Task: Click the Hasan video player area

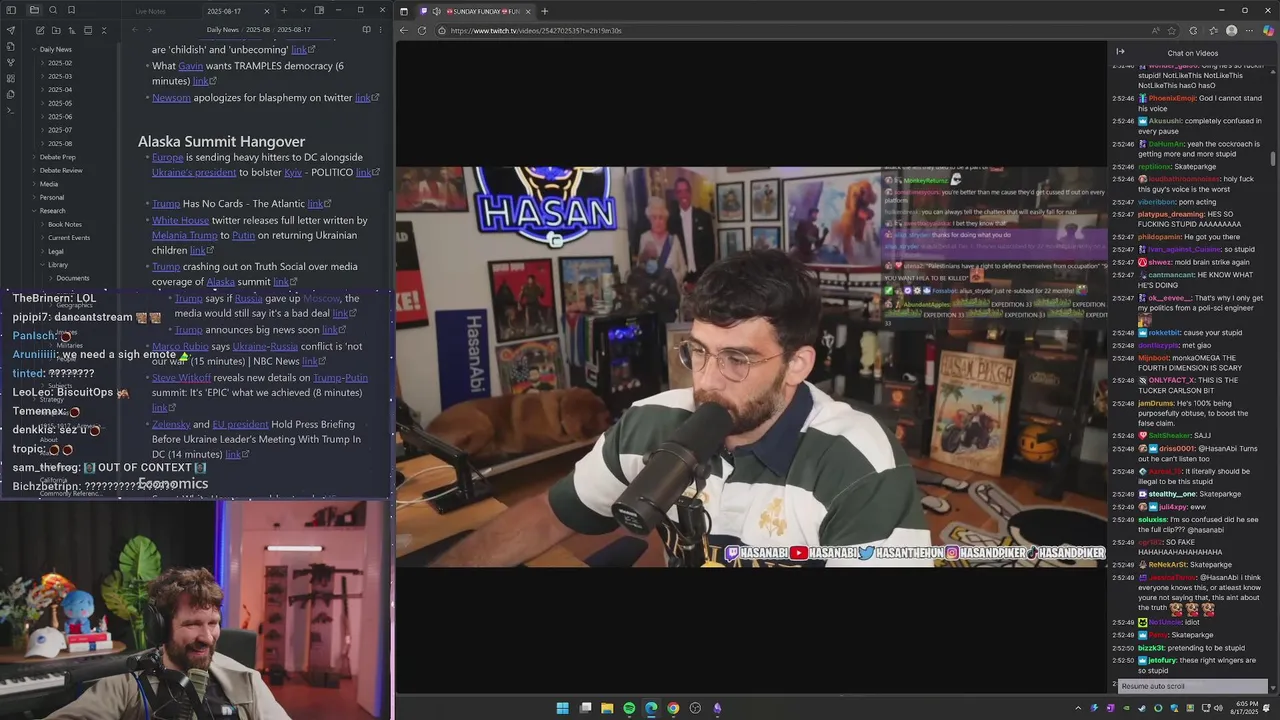Action: point(751,367)
